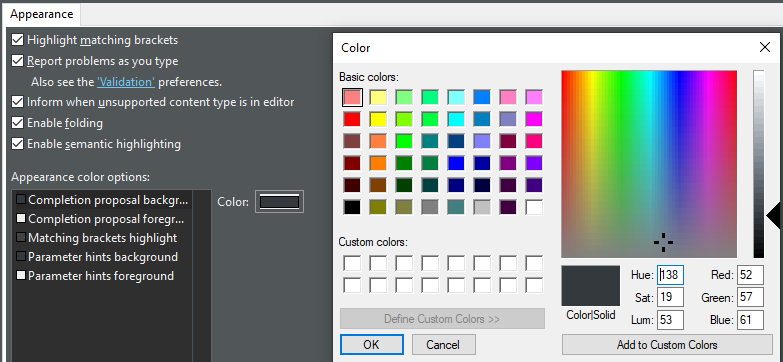Screen dimensions: 783x362
Task: Select Parameter hints foreground option
Action: (102, 276)
